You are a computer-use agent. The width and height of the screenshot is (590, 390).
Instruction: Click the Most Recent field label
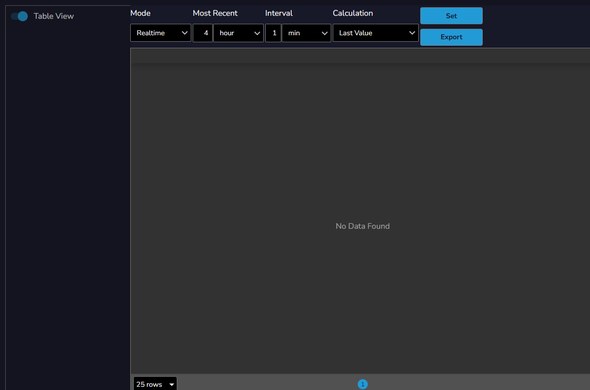pyautogui.click(x=215, y=13)
